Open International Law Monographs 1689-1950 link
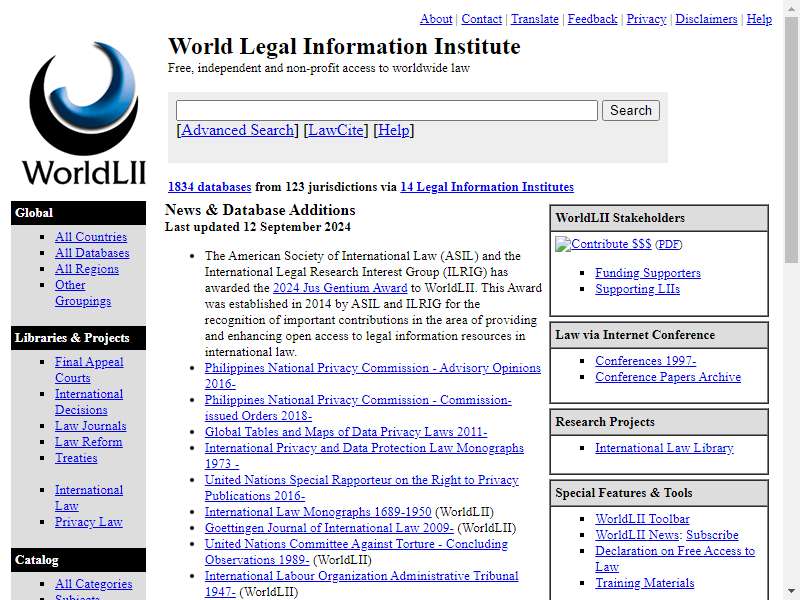This screenshot has width=800, height=600. point(318,512)
